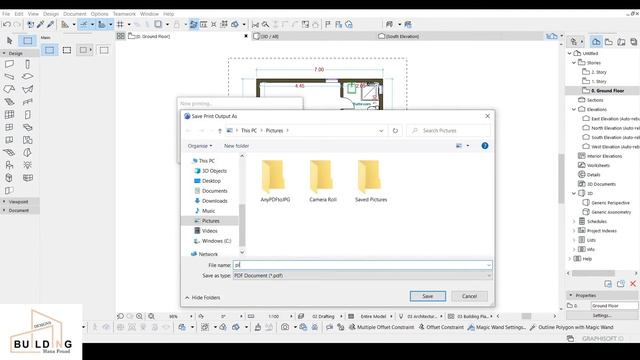Open the File menu

(6, 14)
